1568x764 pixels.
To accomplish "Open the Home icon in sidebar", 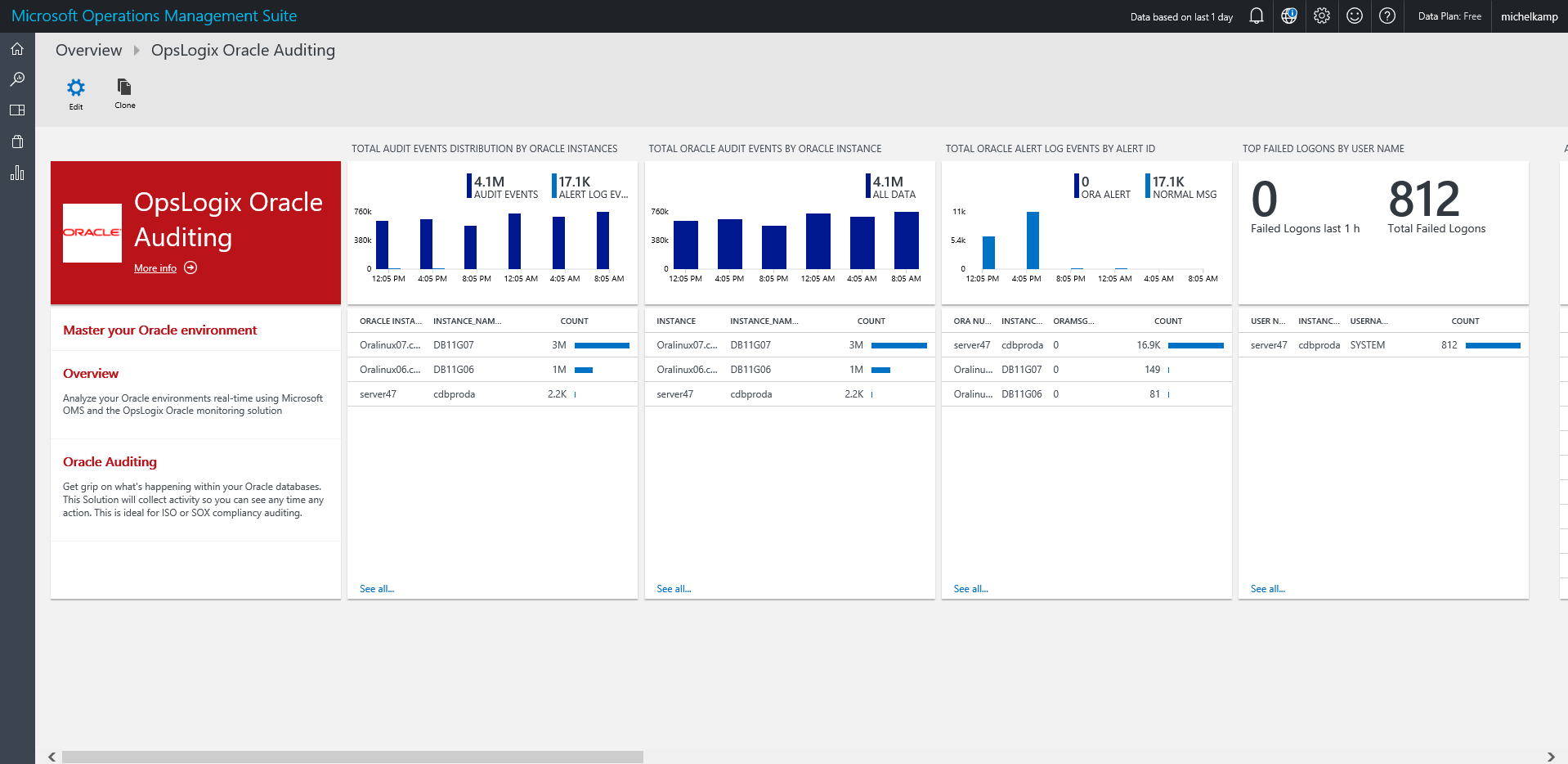I will (17, 49).
